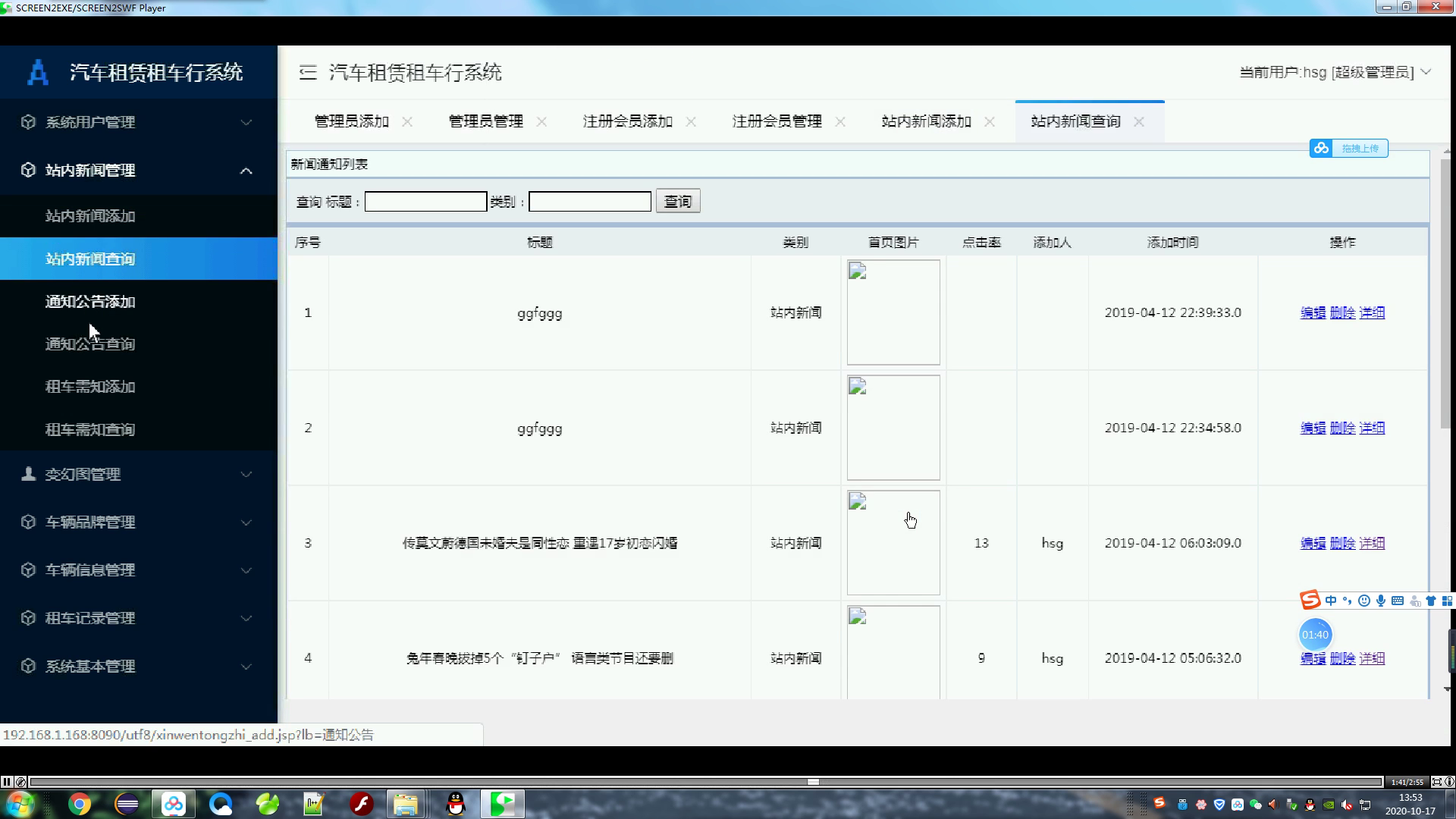The width and height of the screenshot is (1456, 819).
Task: Open Adobe Flash from taskbar
Action: (x=362, y=804)
